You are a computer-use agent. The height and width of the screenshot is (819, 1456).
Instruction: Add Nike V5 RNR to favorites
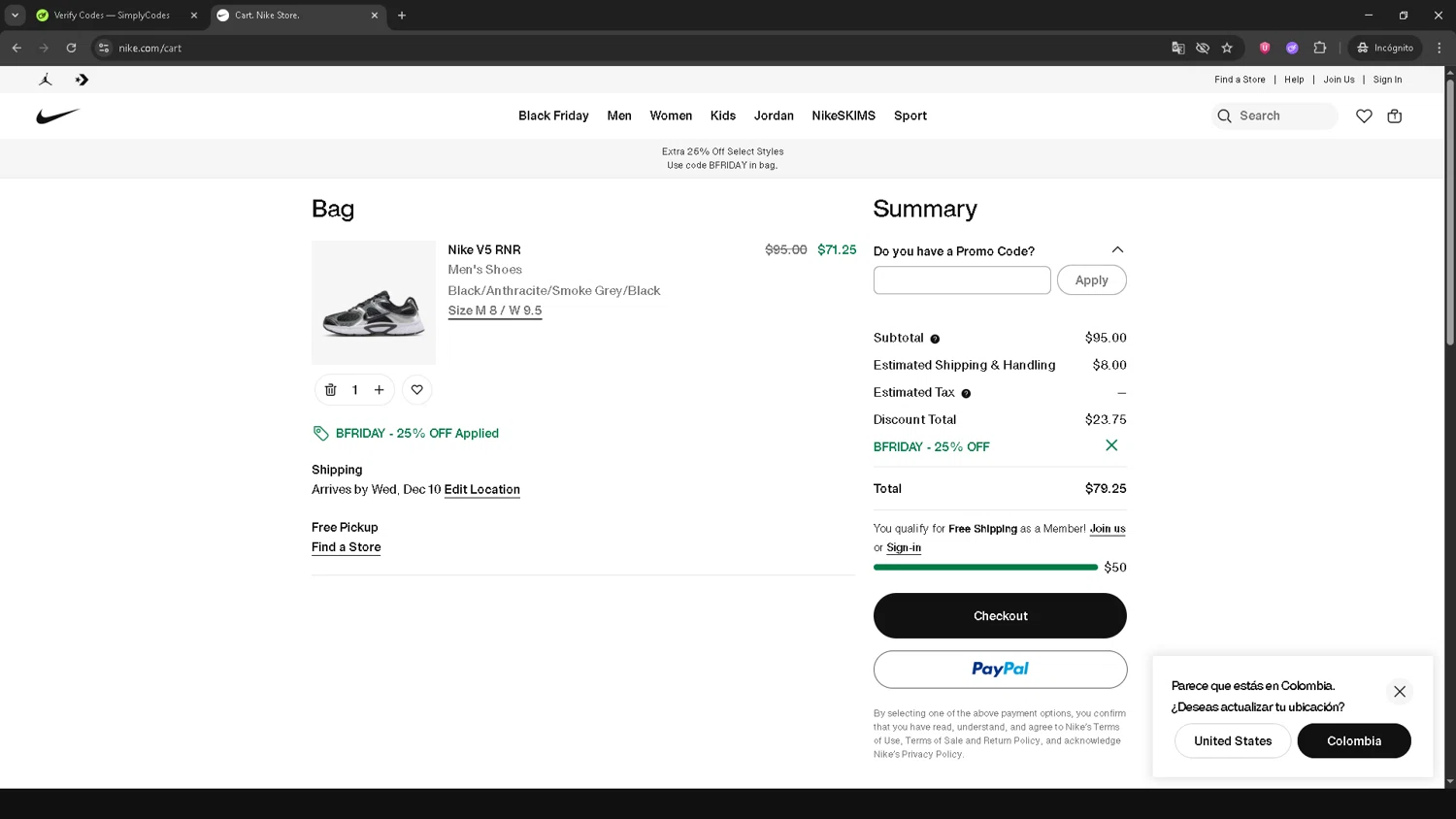click(416, 390)
